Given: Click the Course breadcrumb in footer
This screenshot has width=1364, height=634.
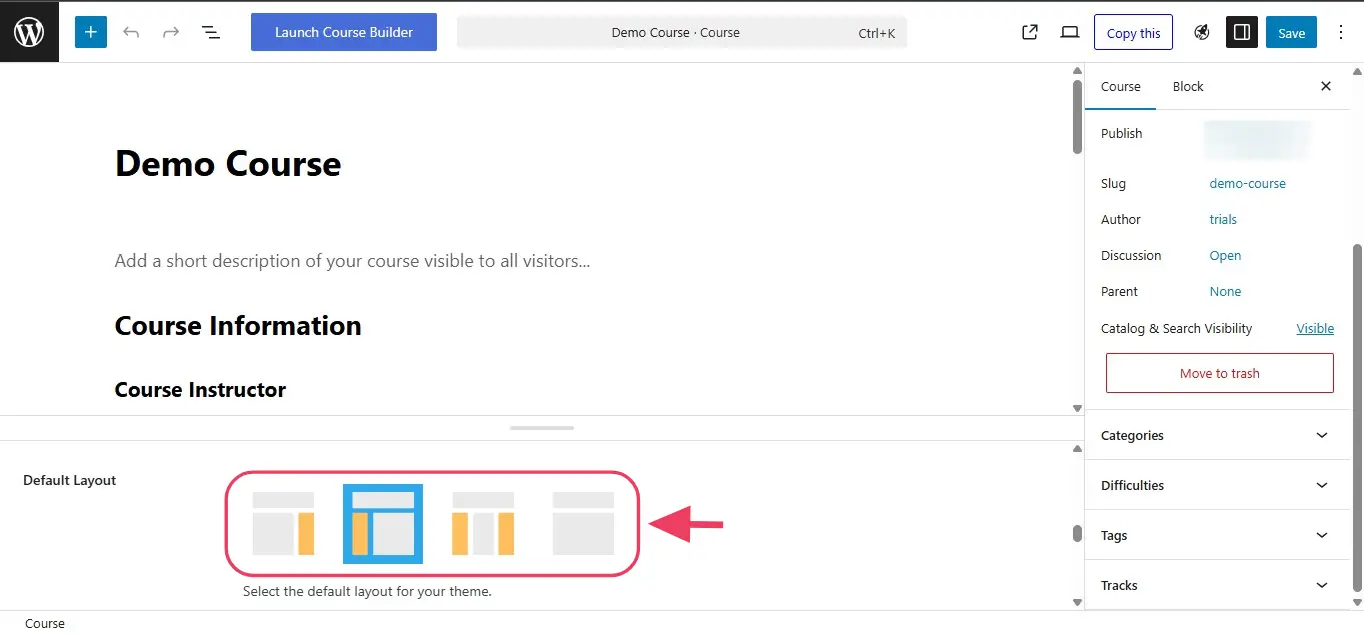Looking at the screenshot, I should coord(45,623).
